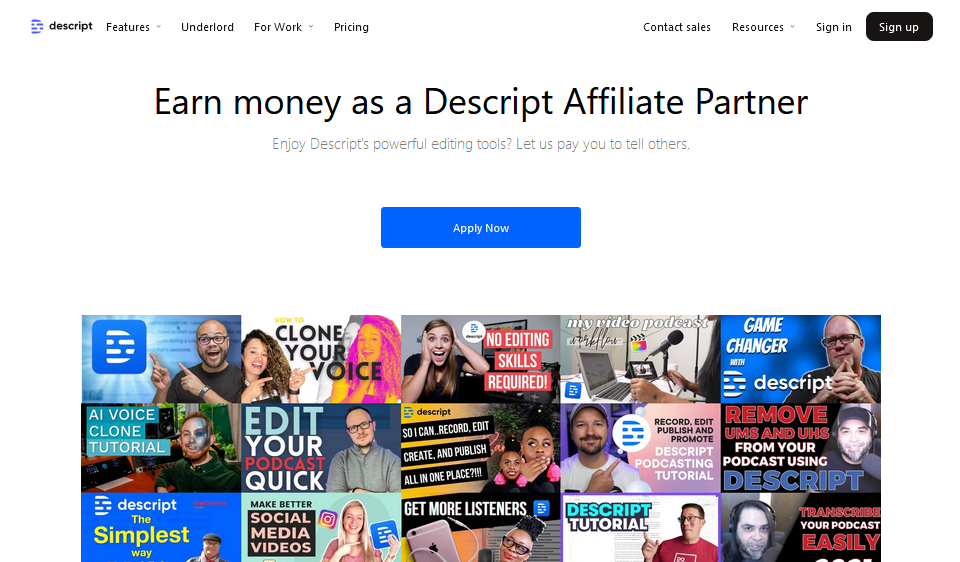Open the For Work dropdown menu
Viewport: 960px width, 562px height.
point(283,27)
